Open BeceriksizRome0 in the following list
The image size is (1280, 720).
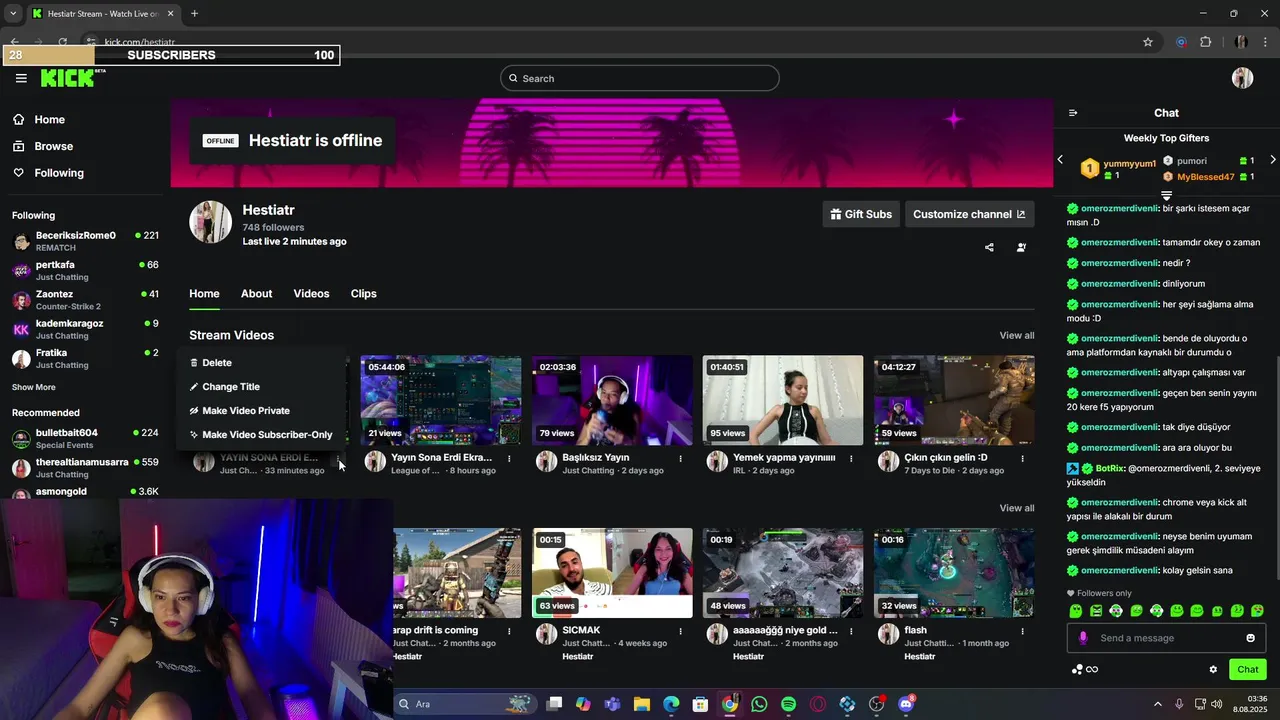click(x=85, y=241)
